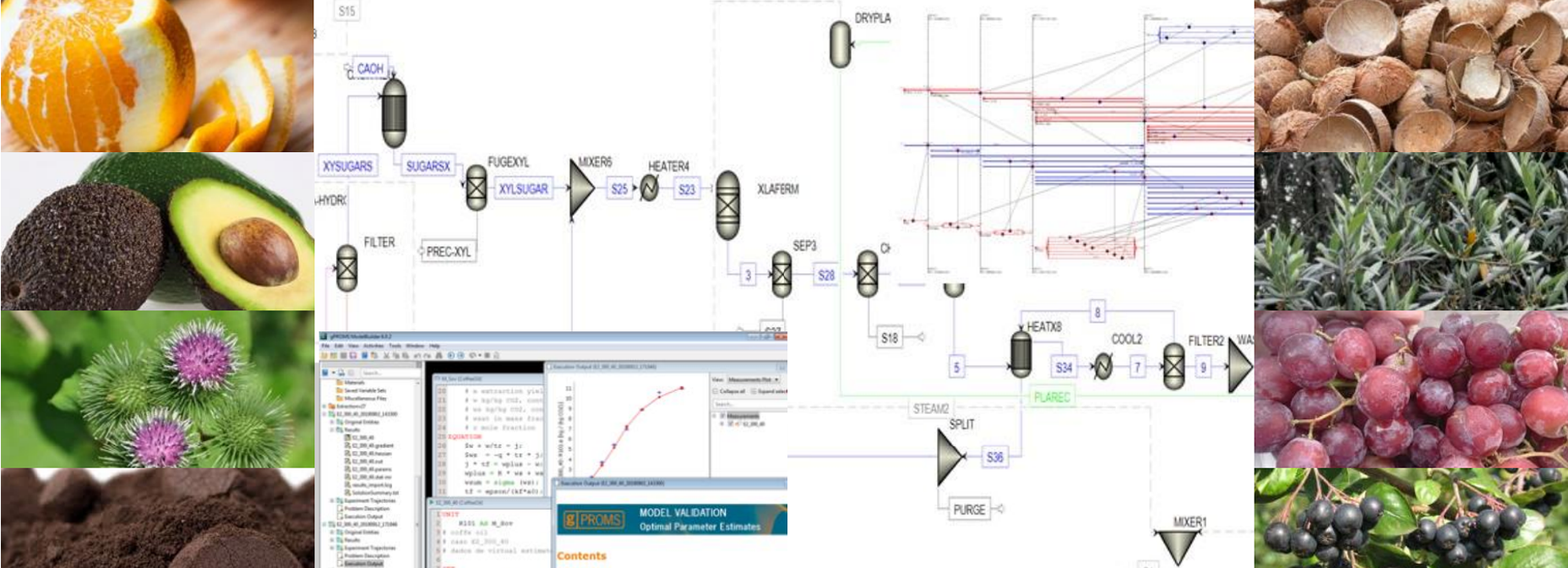
Task: Select the XLAFERM fermenter vessel
Action: tap(727, 205)
